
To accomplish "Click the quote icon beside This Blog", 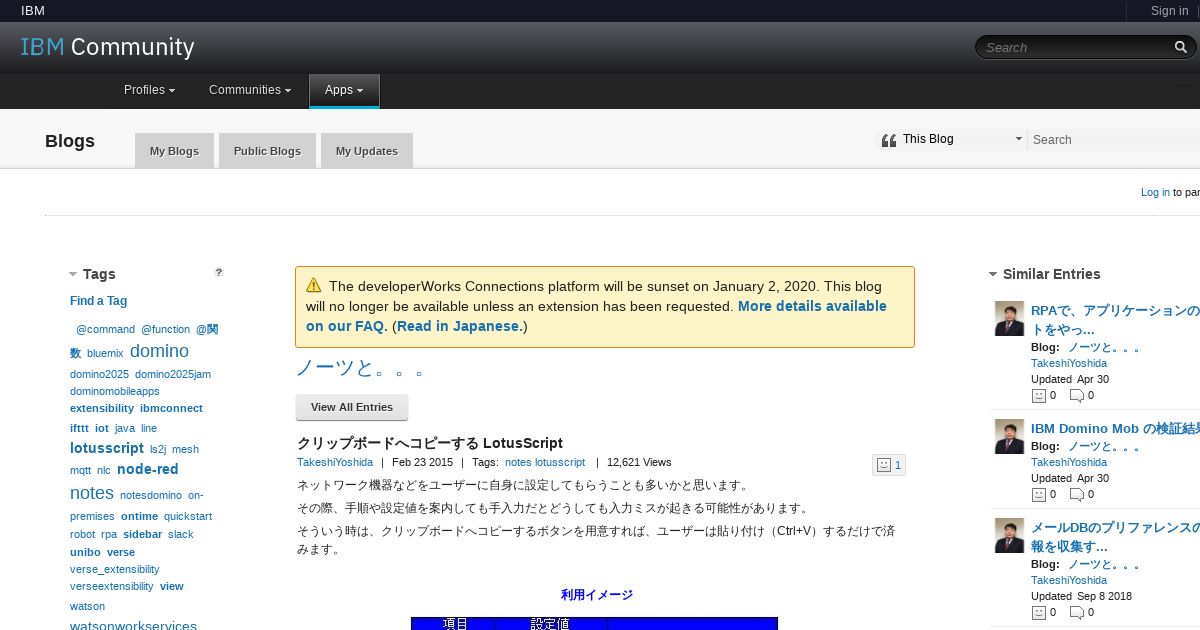I will (x=888, y=140).
